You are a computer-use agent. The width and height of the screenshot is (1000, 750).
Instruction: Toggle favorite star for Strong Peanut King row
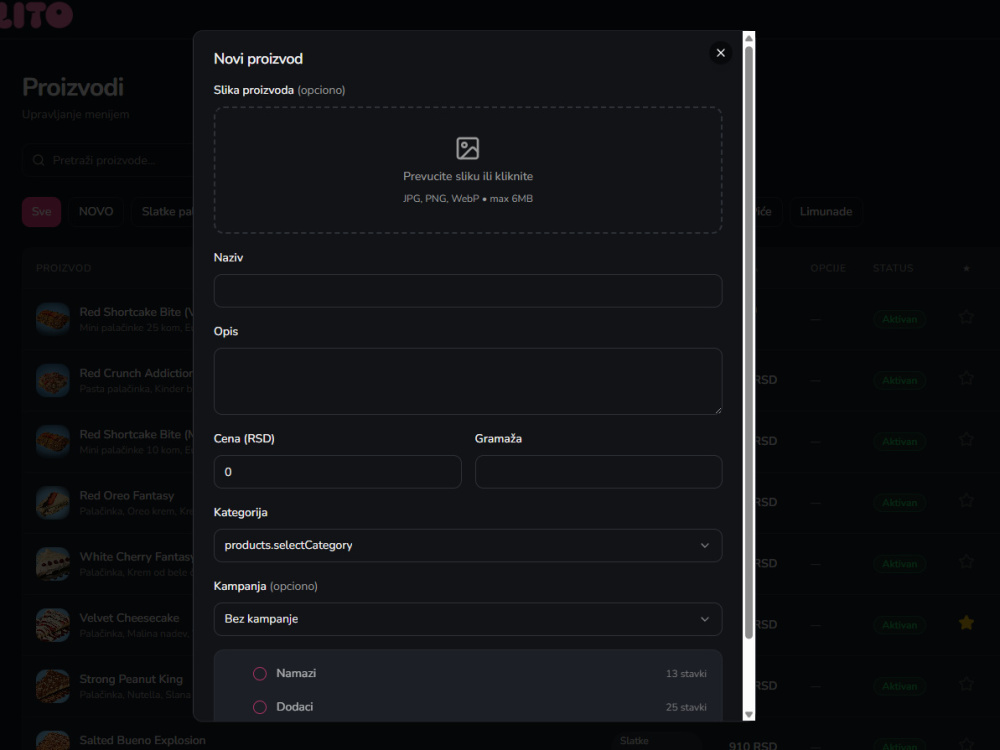[x=966, y=684]
